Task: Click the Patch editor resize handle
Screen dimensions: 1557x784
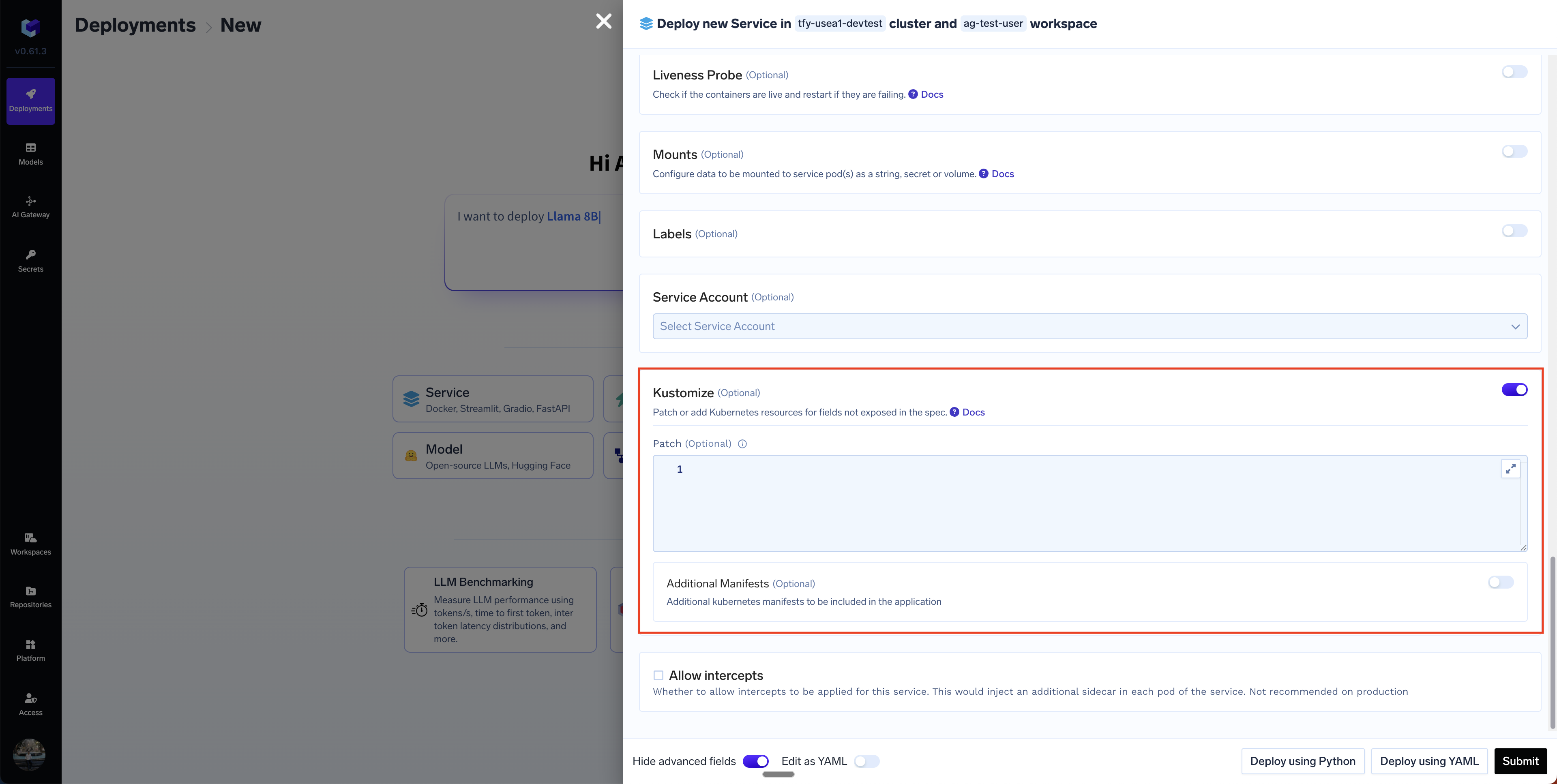Action: click(1523, 548)
